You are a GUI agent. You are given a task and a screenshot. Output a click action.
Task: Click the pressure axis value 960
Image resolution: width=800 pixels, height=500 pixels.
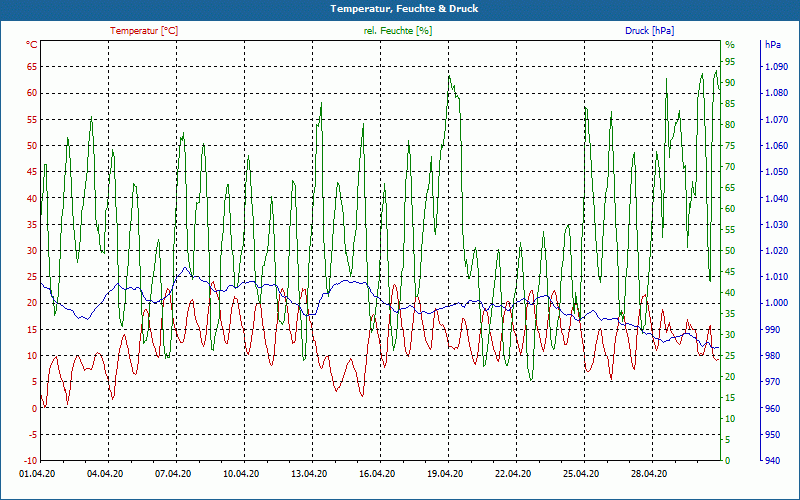pyautogui.click(x=772, y=408)
